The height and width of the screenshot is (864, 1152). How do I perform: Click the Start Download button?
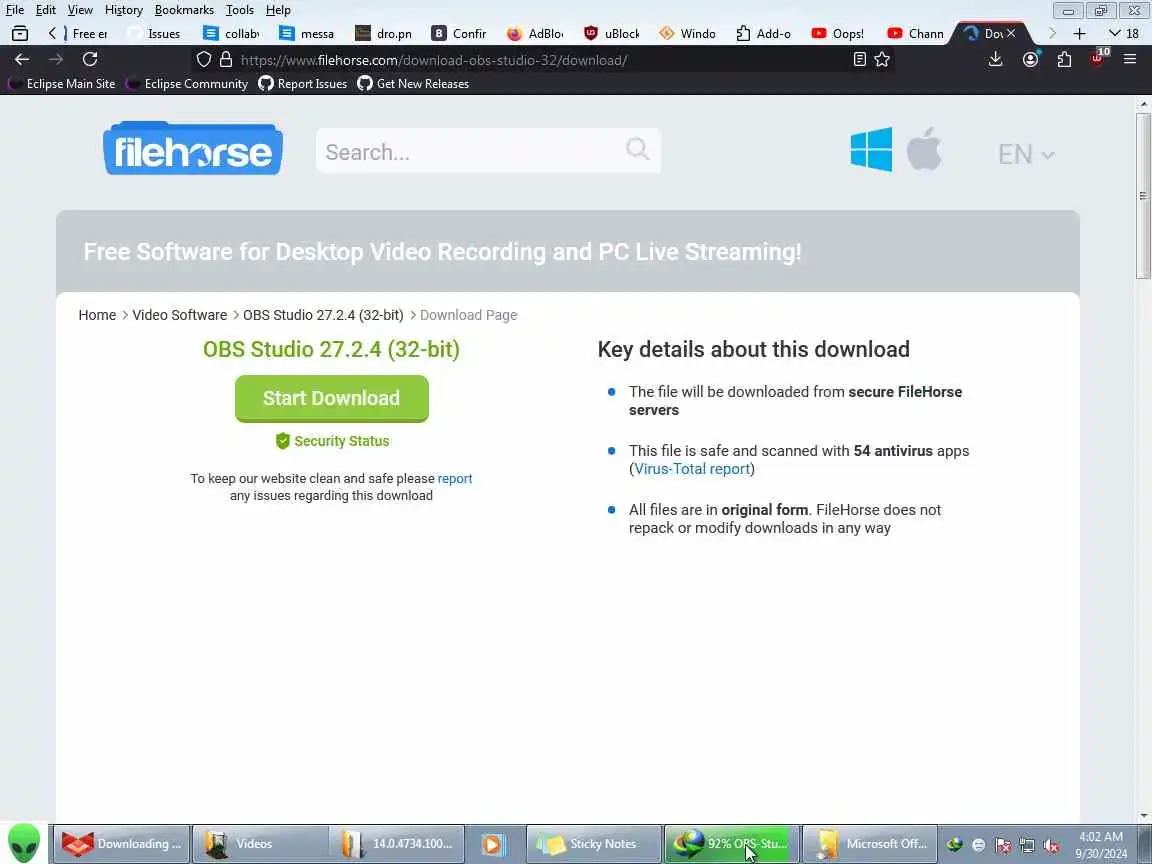pos(331,398)
